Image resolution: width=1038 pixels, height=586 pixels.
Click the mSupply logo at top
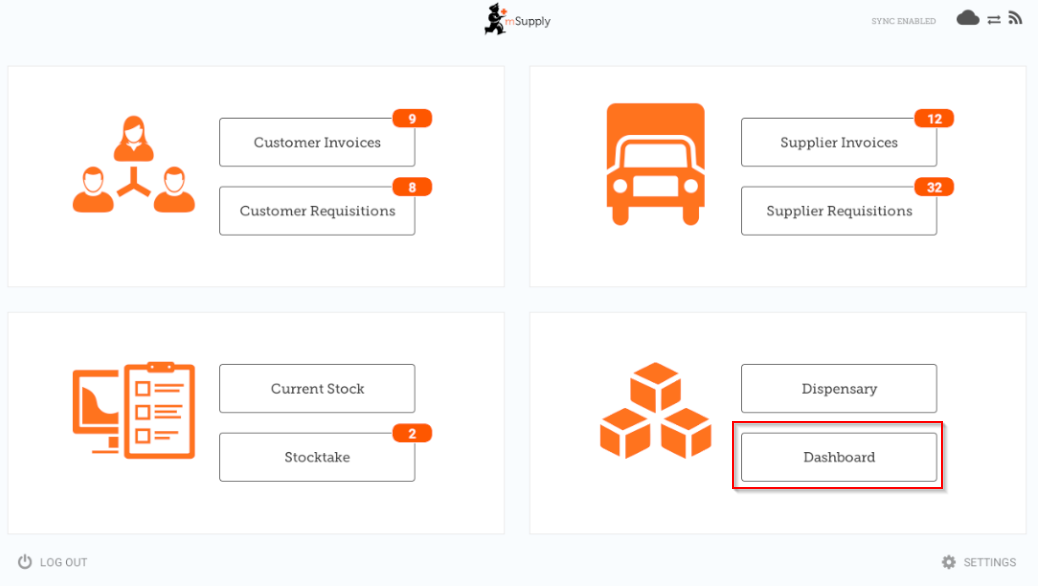(517, 20)
